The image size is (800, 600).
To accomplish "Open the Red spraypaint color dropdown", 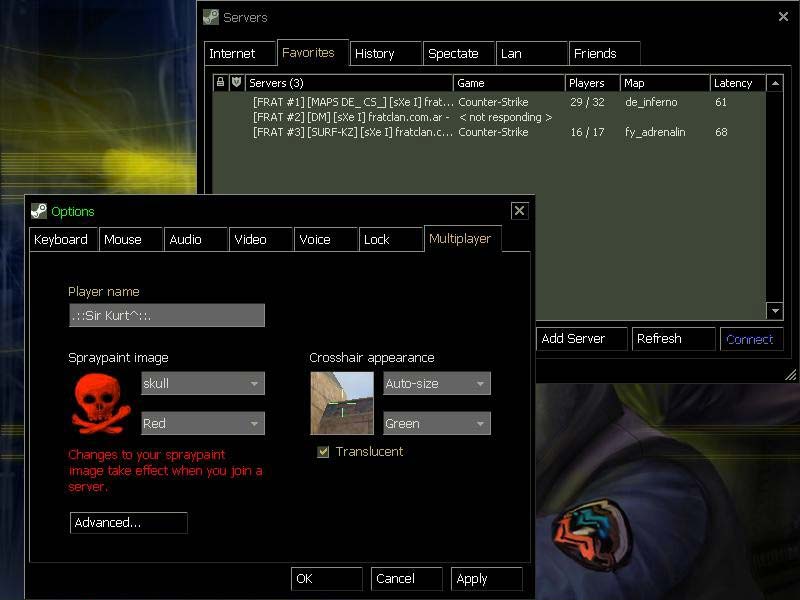I will (203, 423).
